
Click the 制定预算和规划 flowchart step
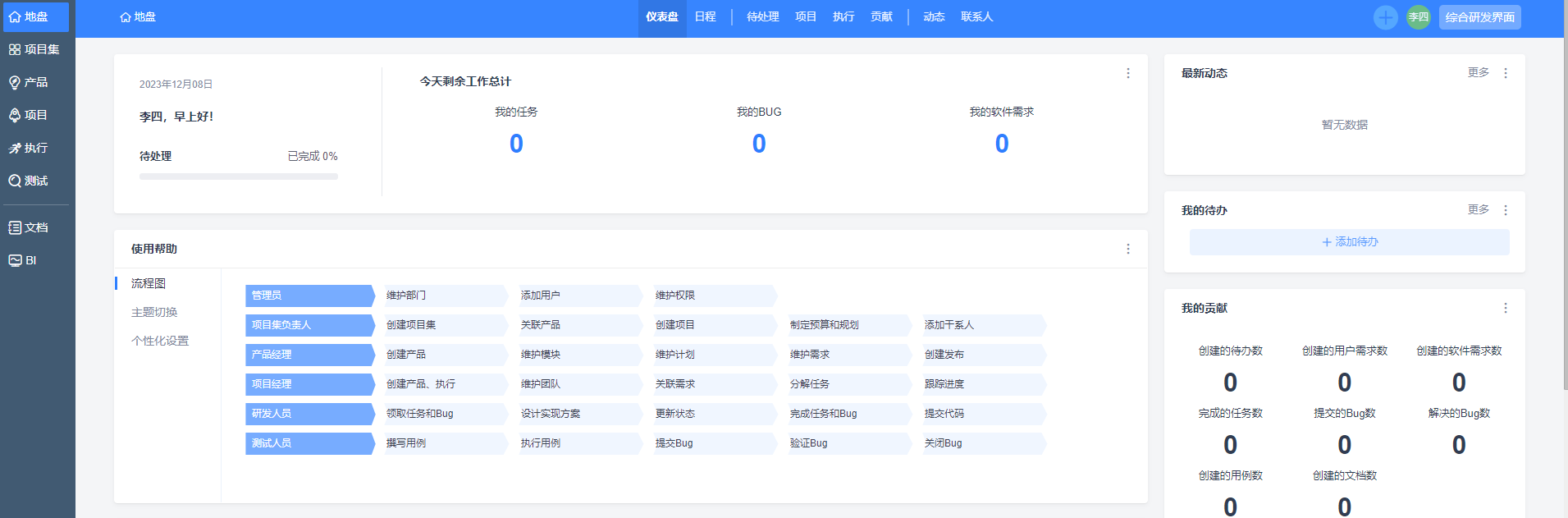click(849, 325)
